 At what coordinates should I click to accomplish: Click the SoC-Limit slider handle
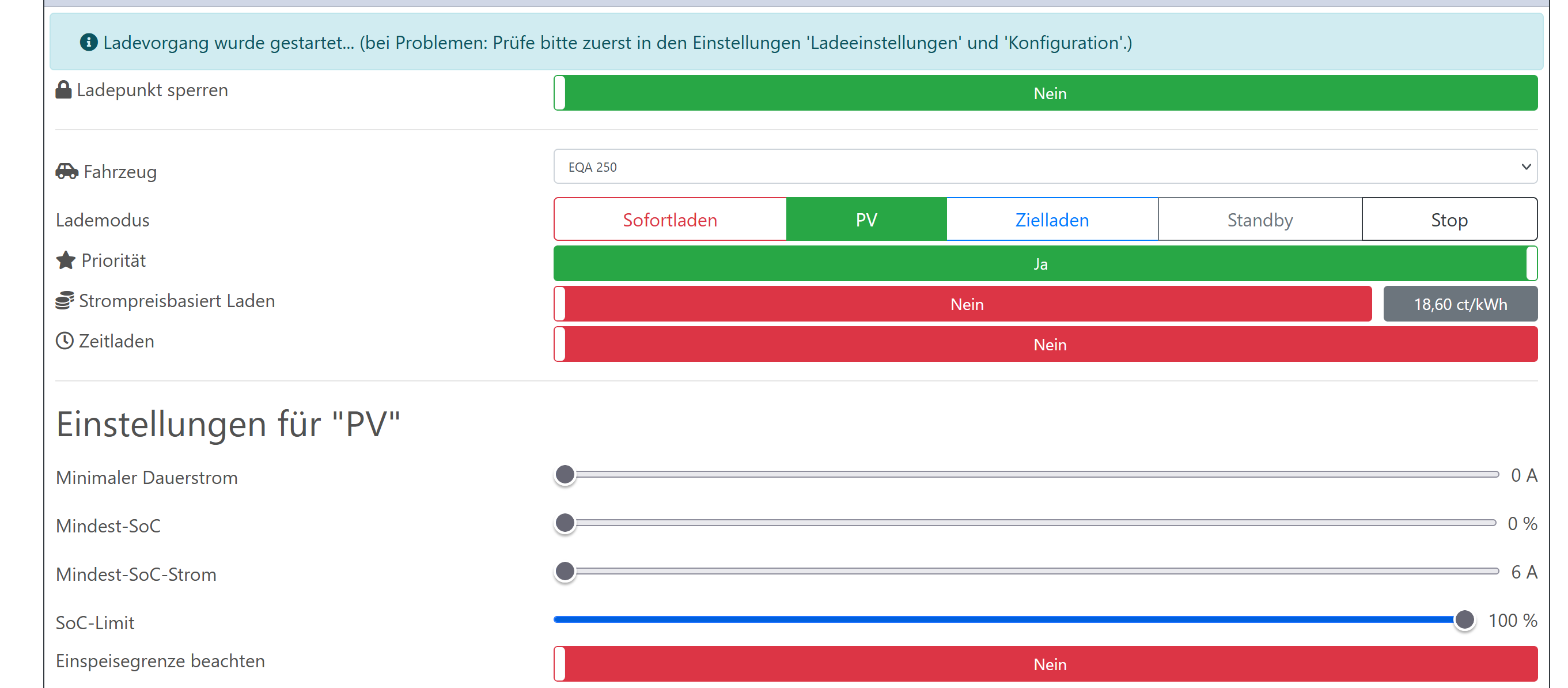coord(1464,620)
